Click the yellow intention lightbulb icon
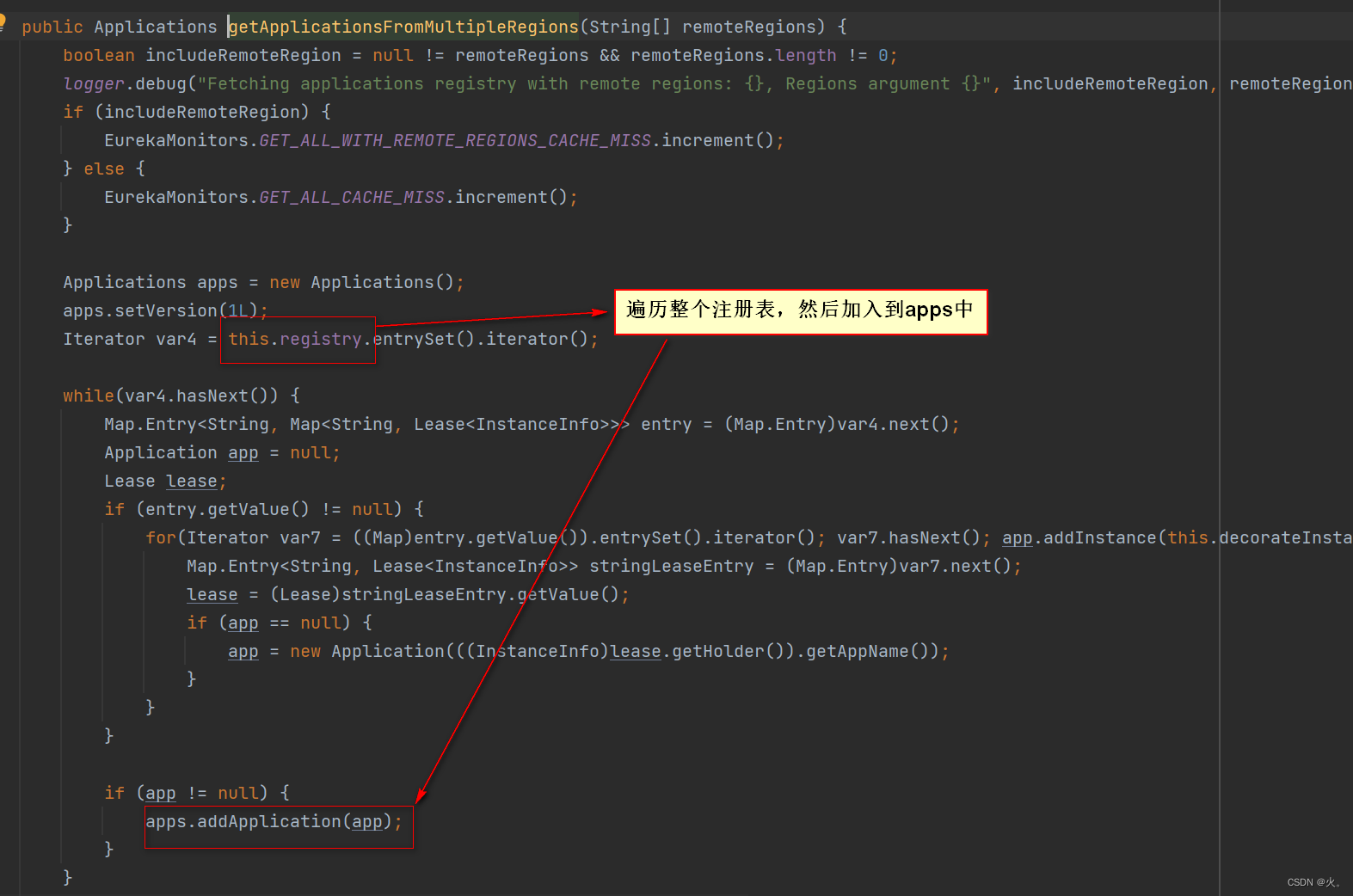 click(3, 23)
